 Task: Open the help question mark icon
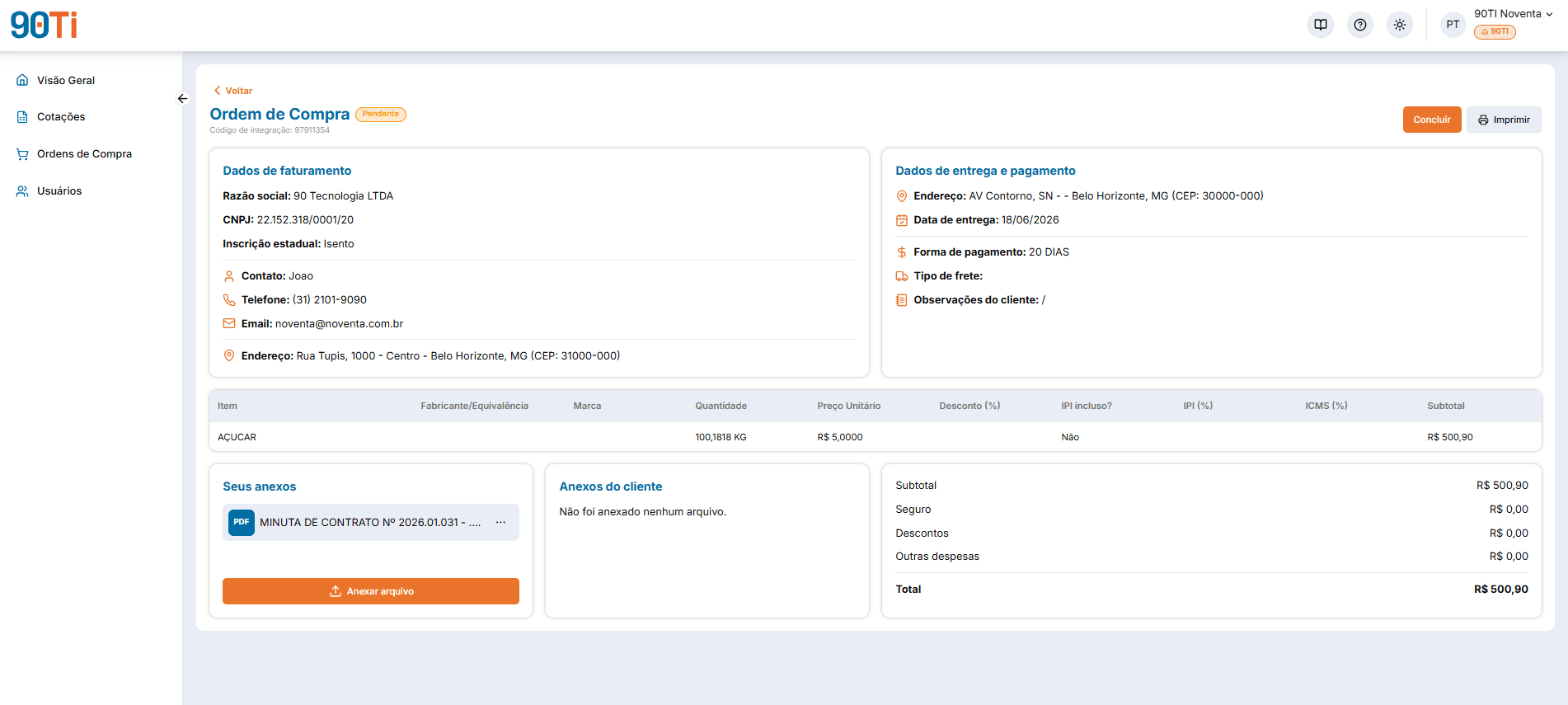1360,25
